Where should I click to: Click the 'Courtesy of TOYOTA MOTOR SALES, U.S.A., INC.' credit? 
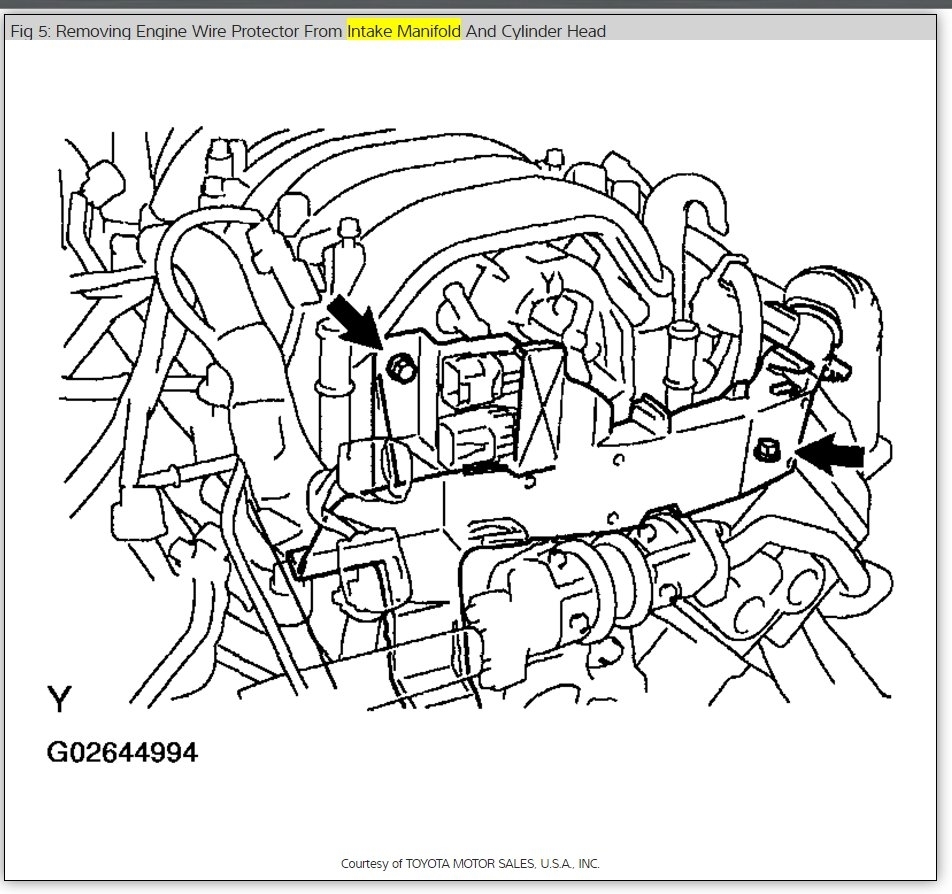coord(470,864)
